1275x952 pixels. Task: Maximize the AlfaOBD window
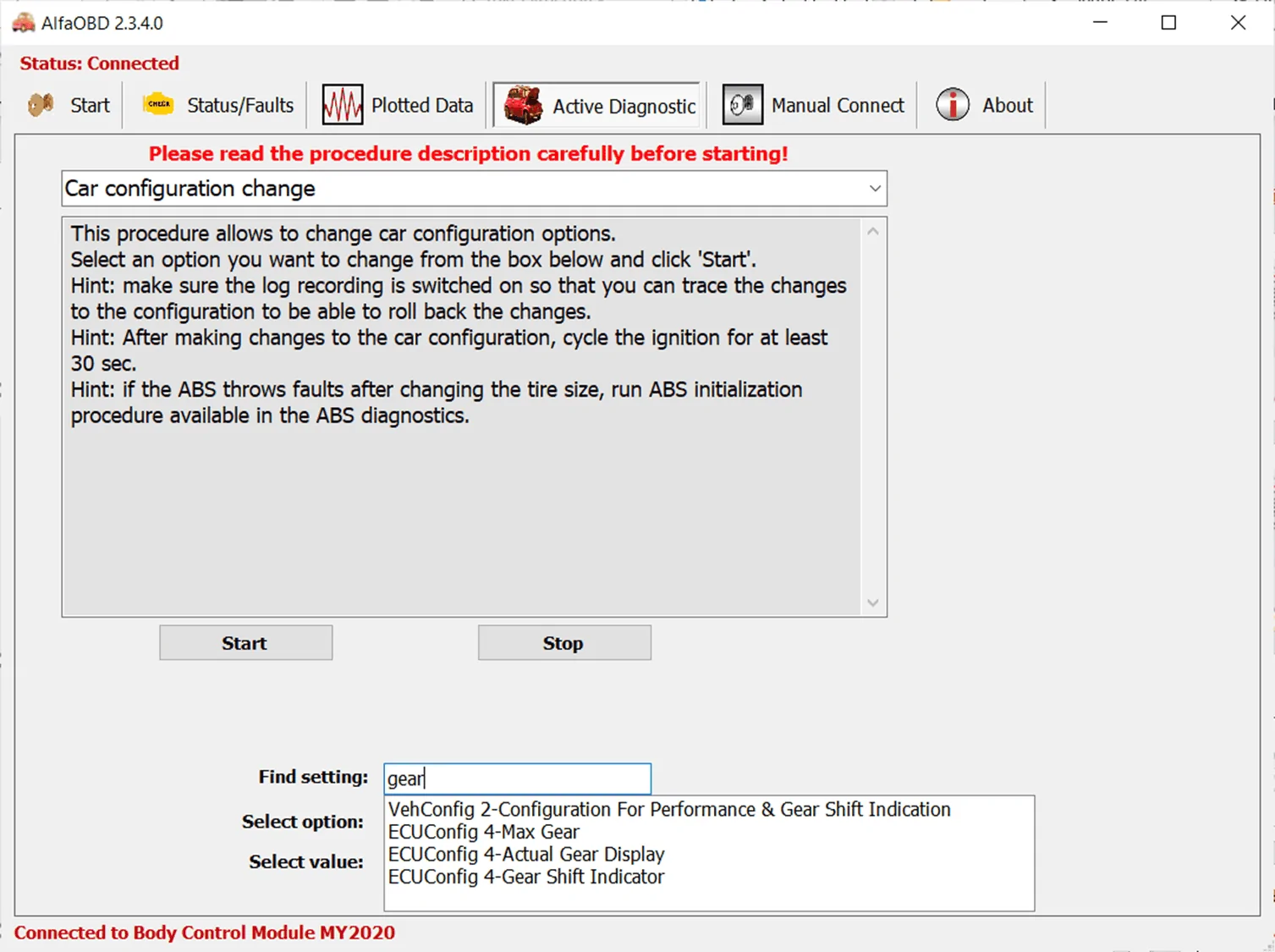click(x=1168, y=23)
